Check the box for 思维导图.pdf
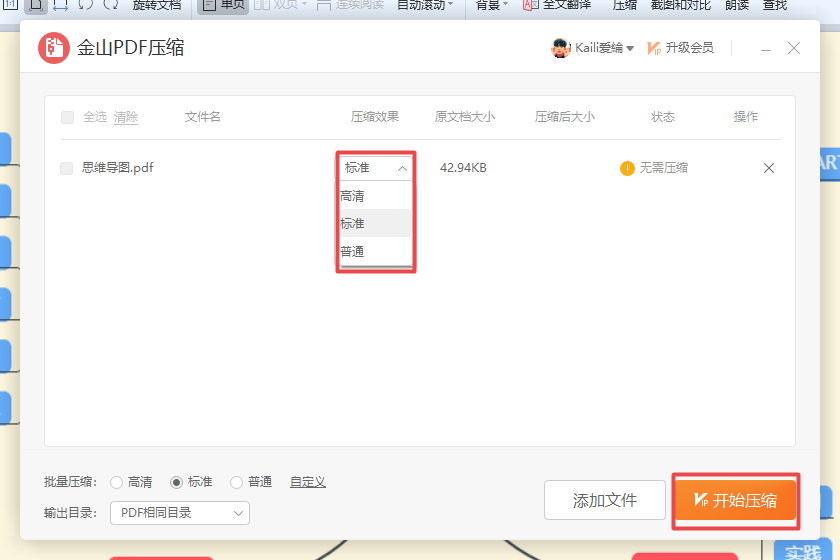The width and height of the screenshot is (840, 560). (x=66, y=168)
